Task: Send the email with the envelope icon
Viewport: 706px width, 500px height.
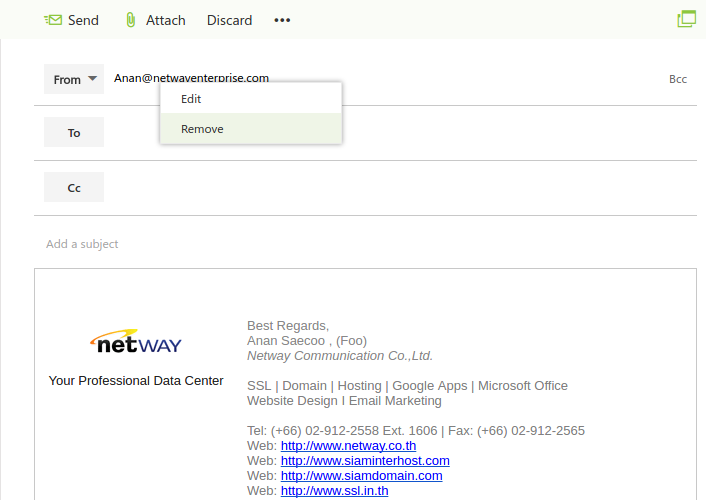Action: coord(71,20)
